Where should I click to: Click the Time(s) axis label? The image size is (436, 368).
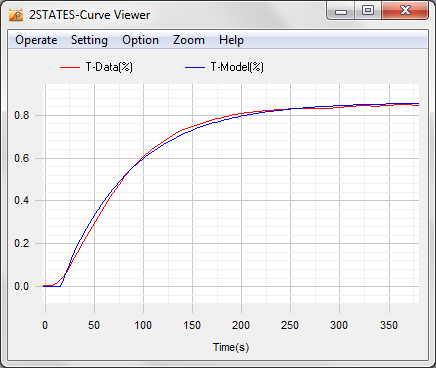(231, 347)
